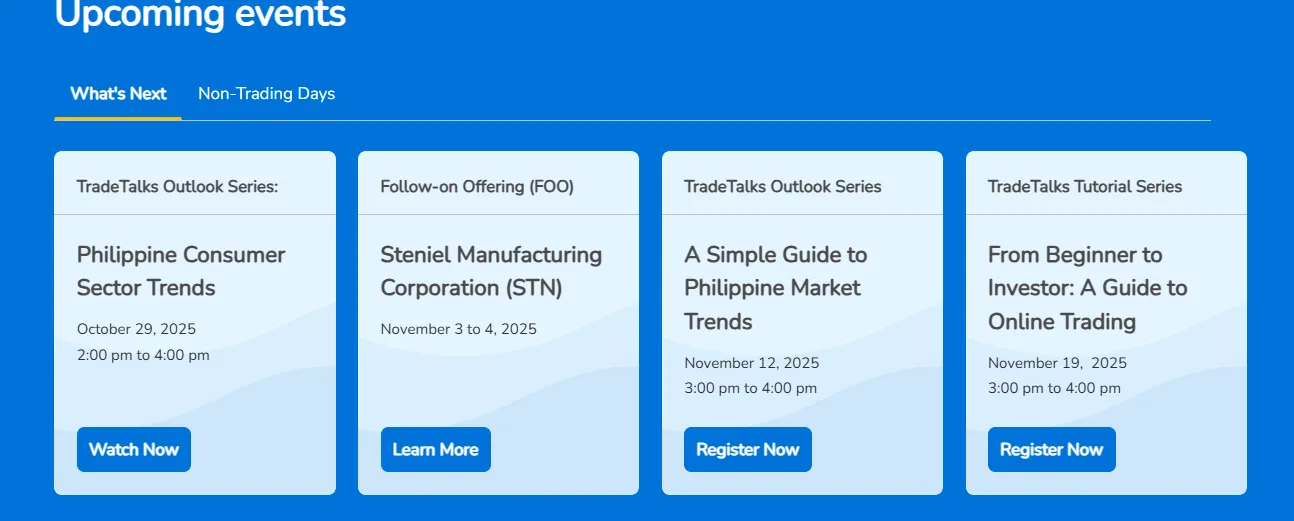Open From Beginner to Investor event title

click(x=1087, y=288)
